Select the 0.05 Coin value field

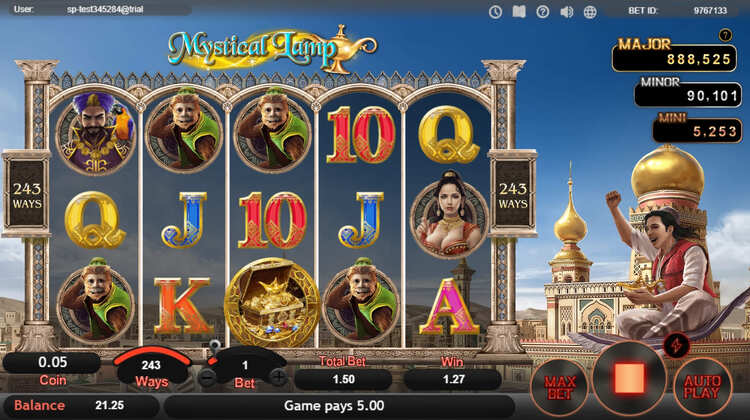[52, 363]
